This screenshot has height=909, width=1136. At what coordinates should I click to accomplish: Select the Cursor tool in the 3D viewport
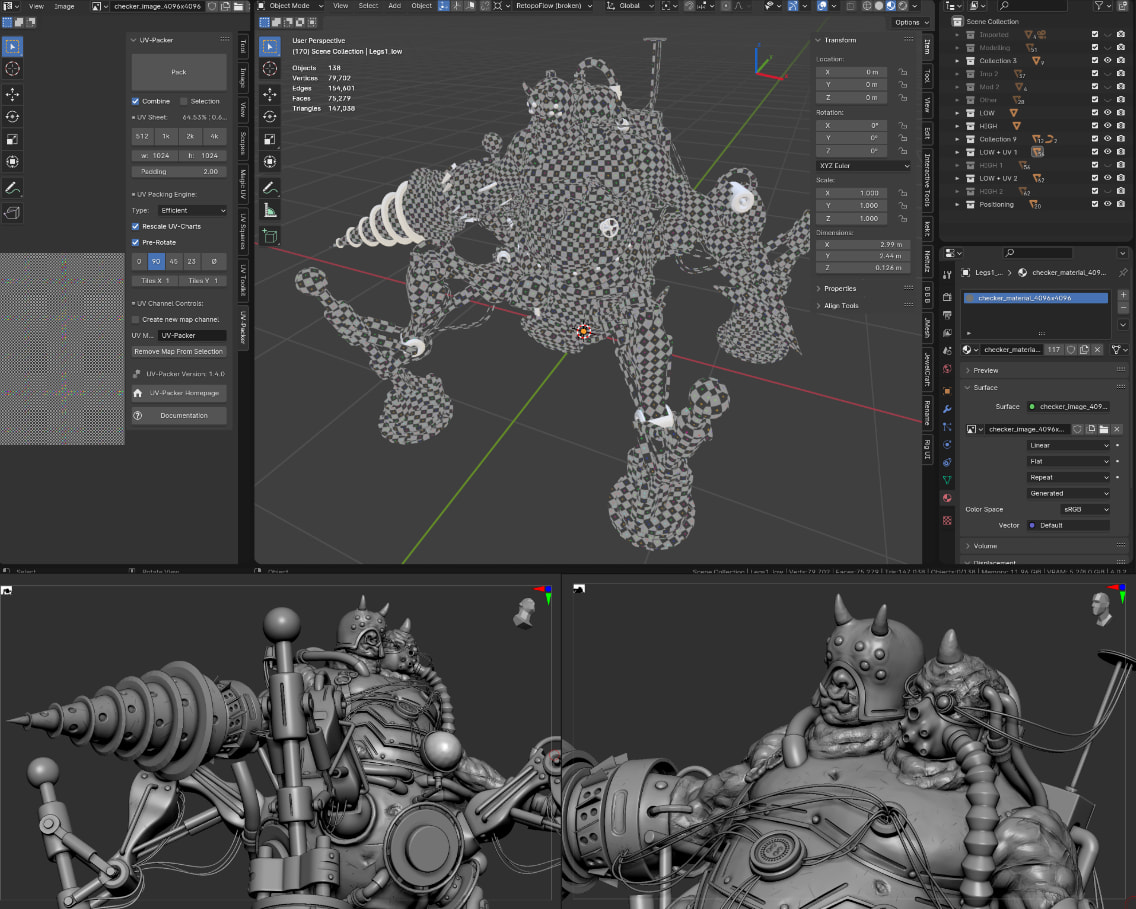[x=270, y=71]
